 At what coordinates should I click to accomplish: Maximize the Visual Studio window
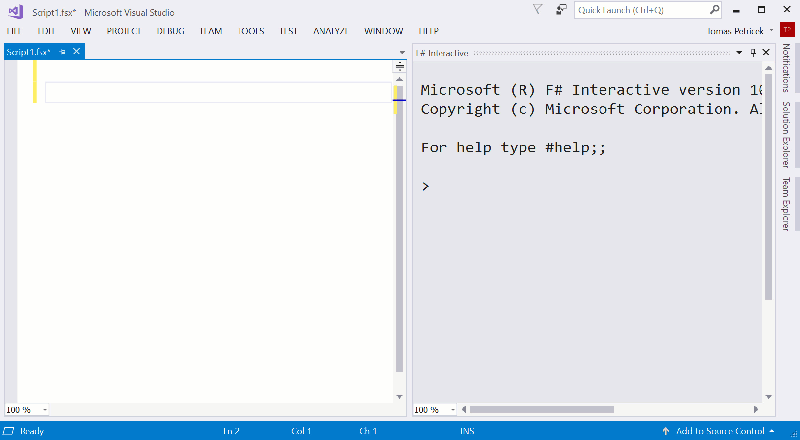pos(761,10)
